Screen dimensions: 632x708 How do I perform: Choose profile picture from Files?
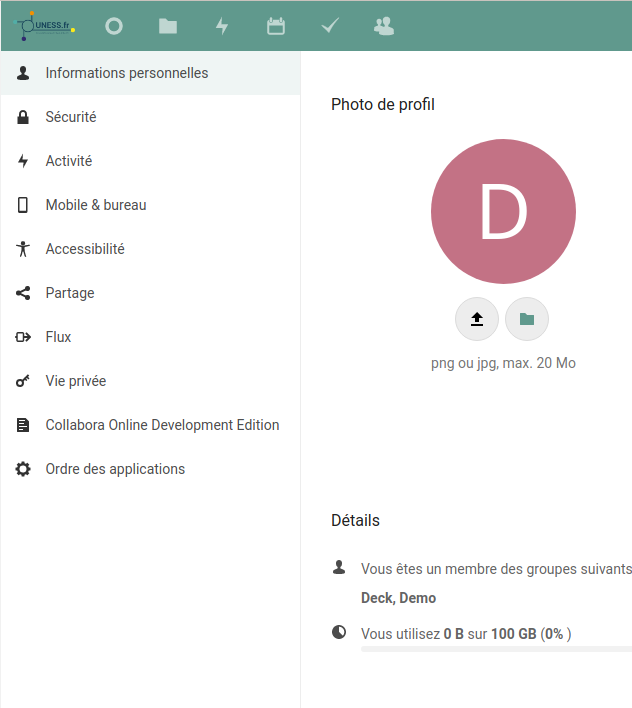[x=527, y=319]
